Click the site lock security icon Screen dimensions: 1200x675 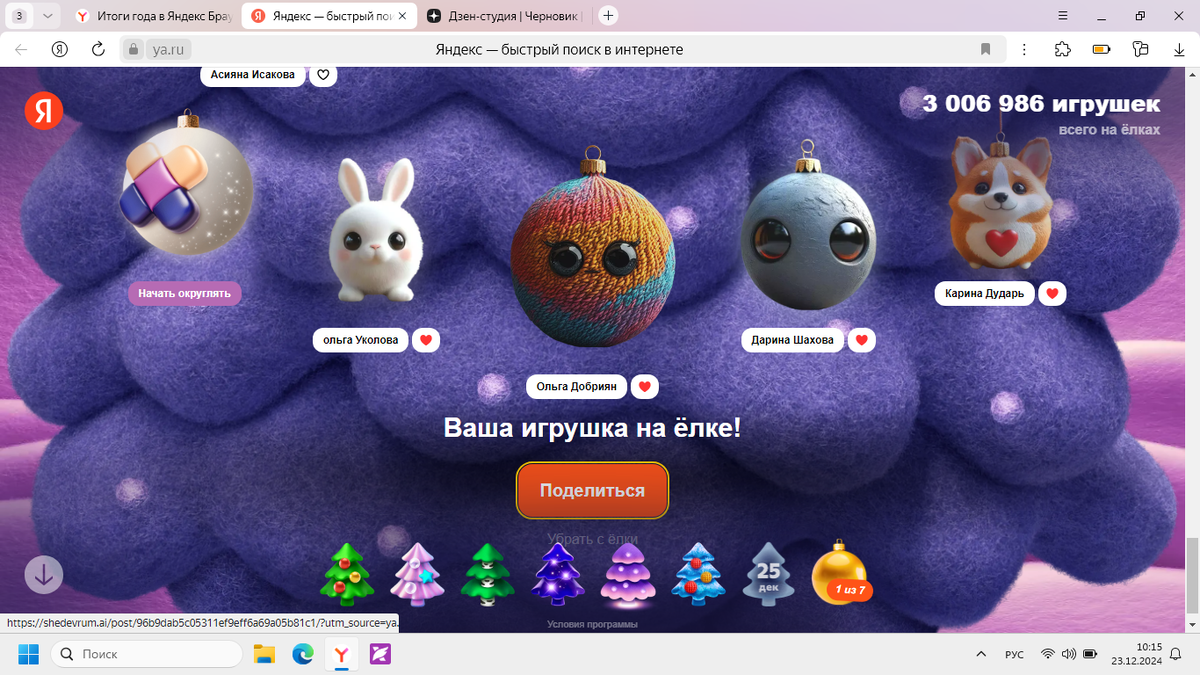click(x=133, y=49)
